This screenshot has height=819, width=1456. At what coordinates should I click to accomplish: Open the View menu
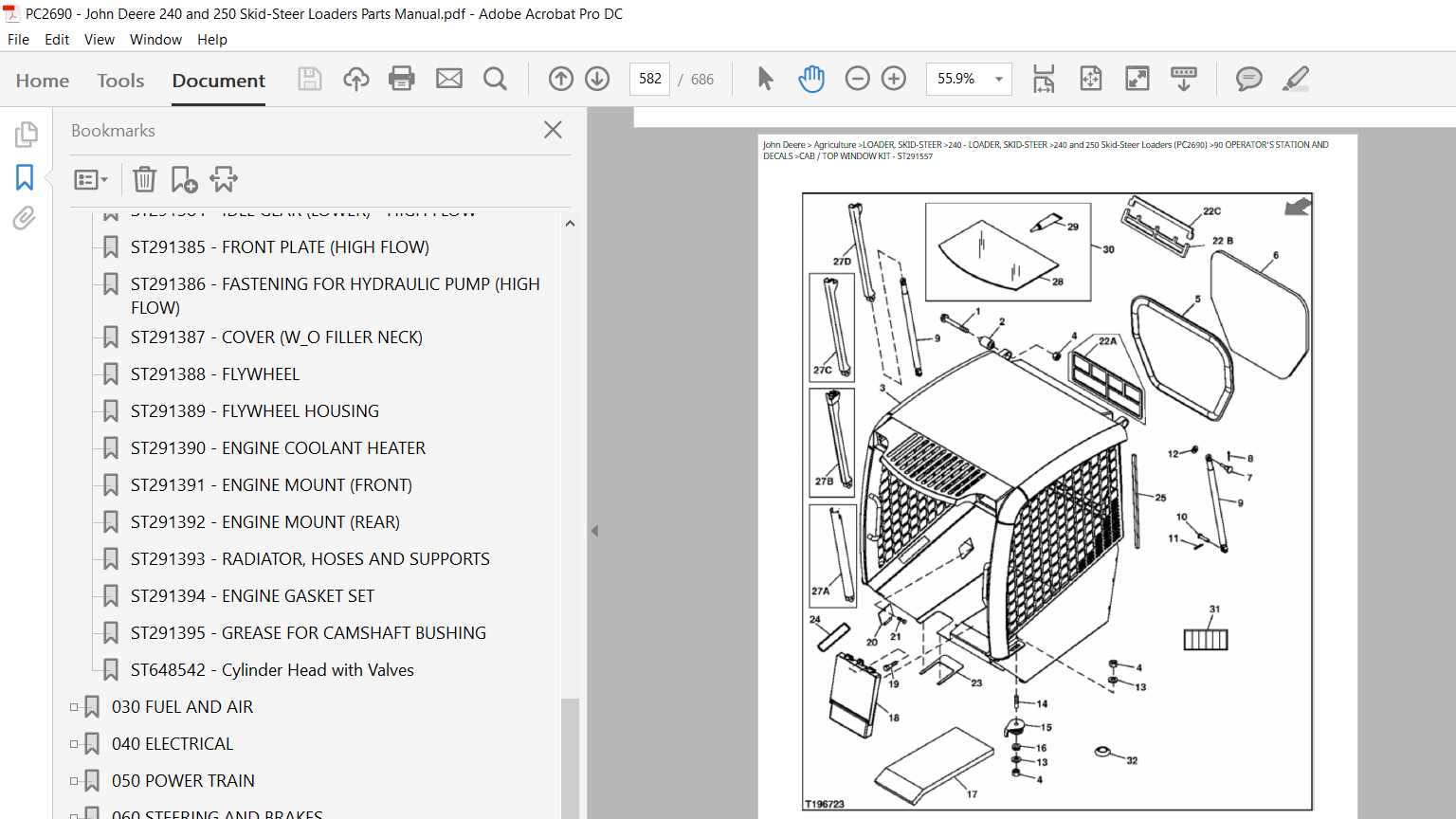100,40
